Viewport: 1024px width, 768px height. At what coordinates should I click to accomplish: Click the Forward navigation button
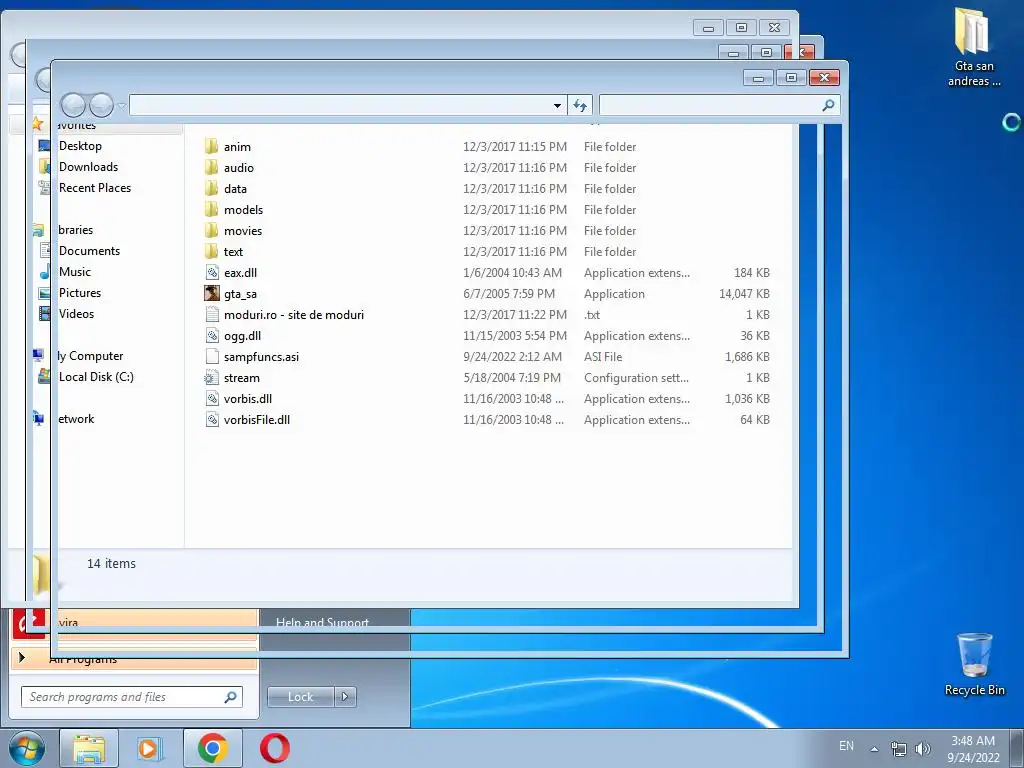point(101,104)
